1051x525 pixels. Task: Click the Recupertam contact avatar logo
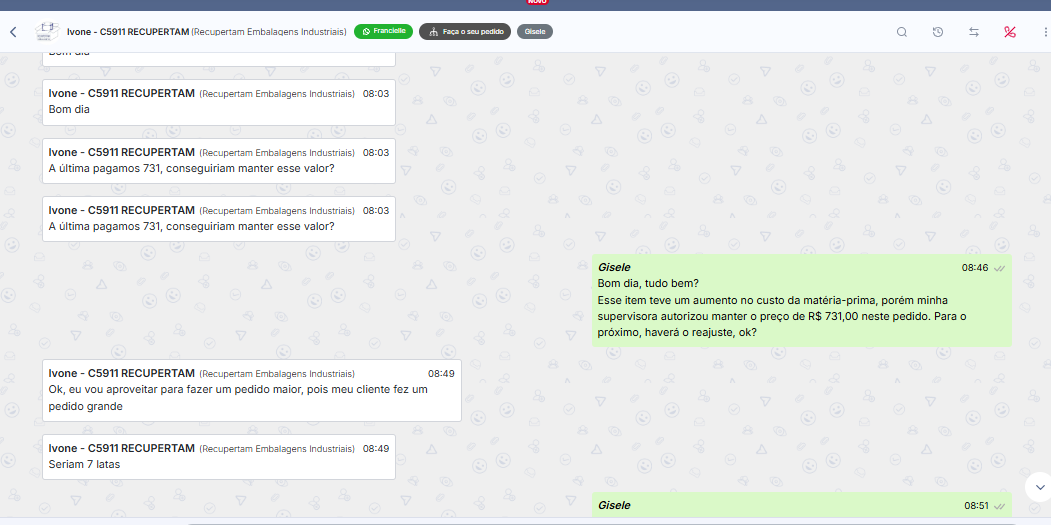pyautogui.click(x=47, y=32)
